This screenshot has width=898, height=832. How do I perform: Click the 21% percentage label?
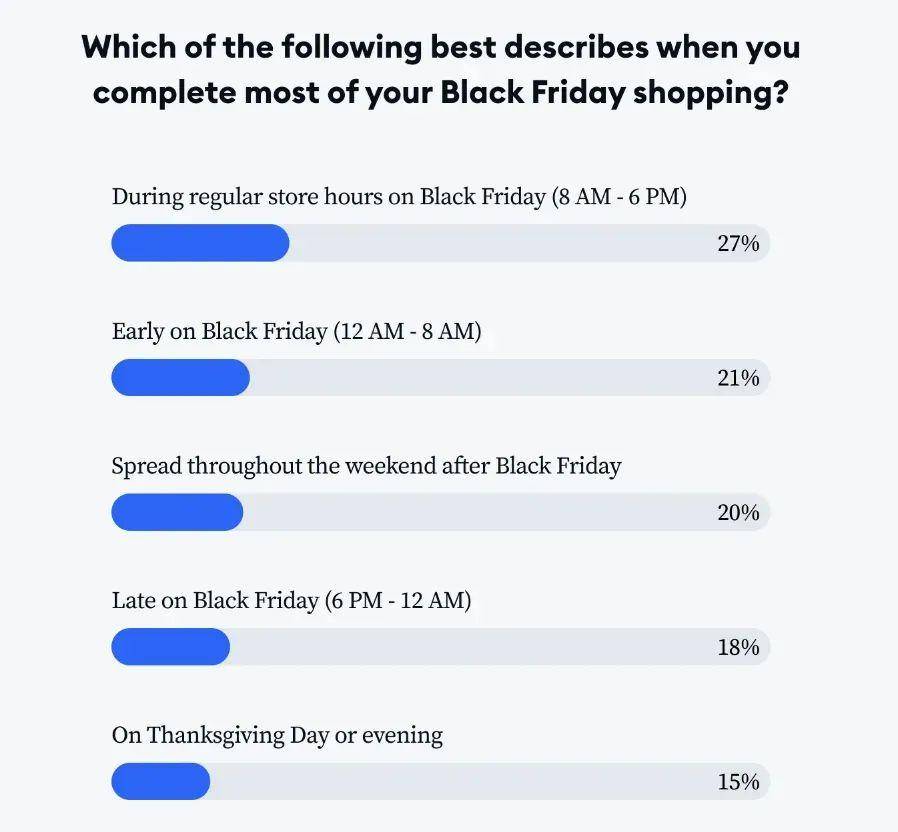pos(738,378)
